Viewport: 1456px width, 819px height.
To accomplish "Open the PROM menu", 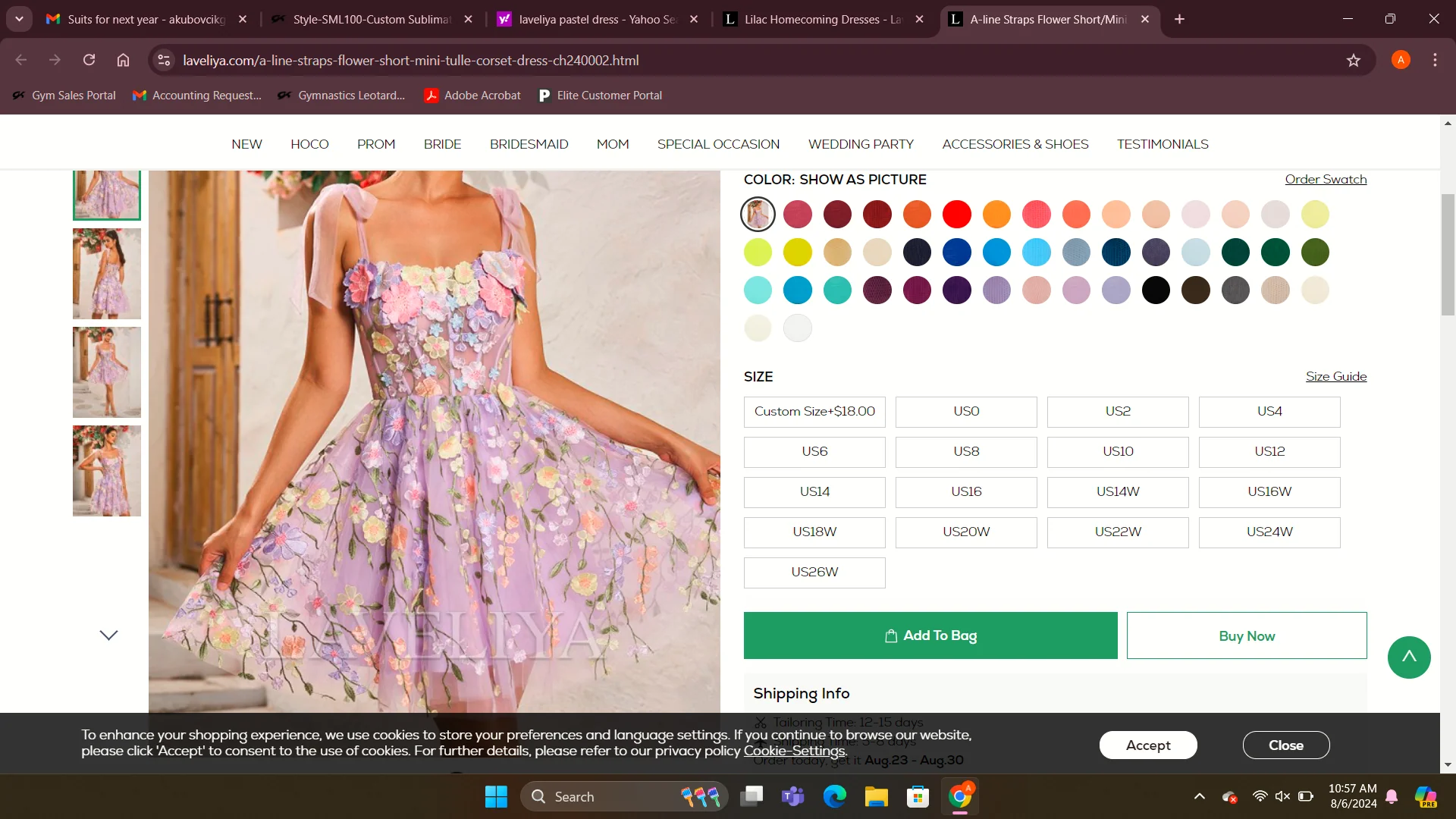I will point(376,144).
